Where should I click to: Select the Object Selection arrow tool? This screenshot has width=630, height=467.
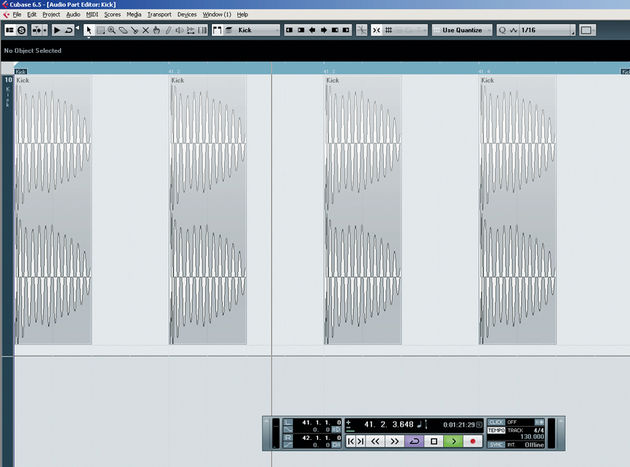(x=89, y=30)
